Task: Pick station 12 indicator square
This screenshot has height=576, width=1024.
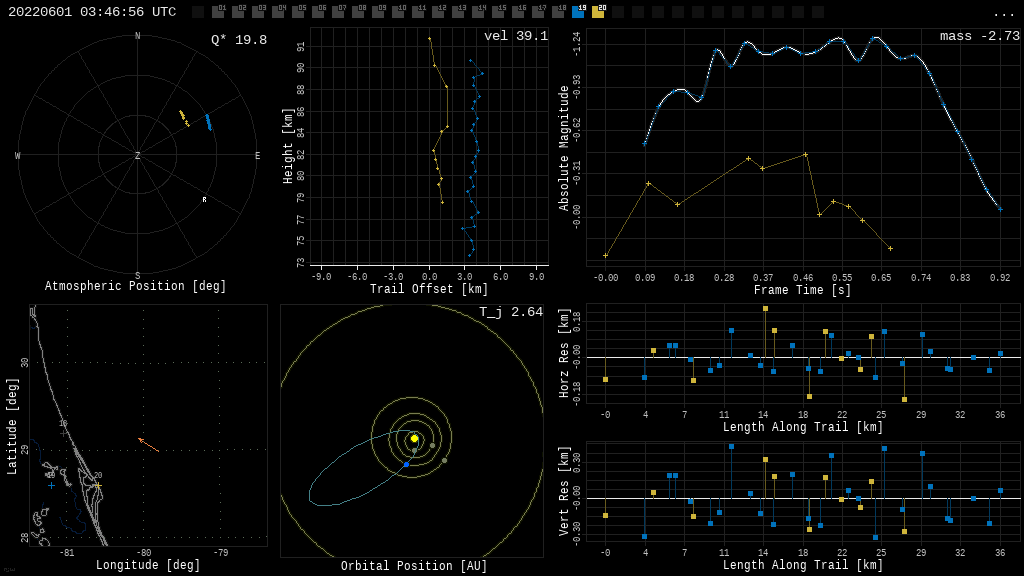Action: (438, 12)
